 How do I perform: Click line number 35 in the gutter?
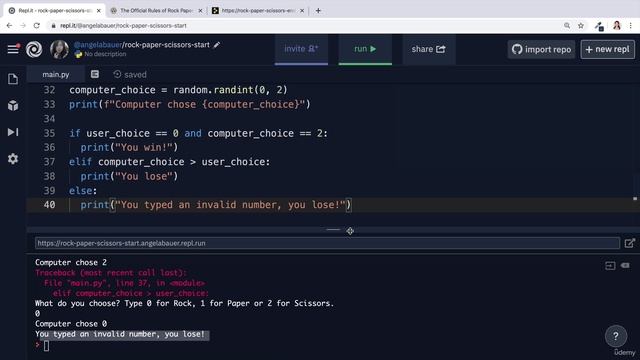click(49, 133)
